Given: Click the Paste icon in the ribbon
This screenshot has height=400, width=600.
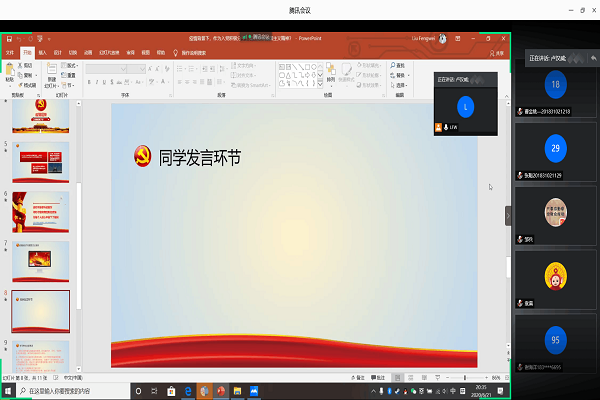Looking at the screenshot, I should [x=12, y=70].
